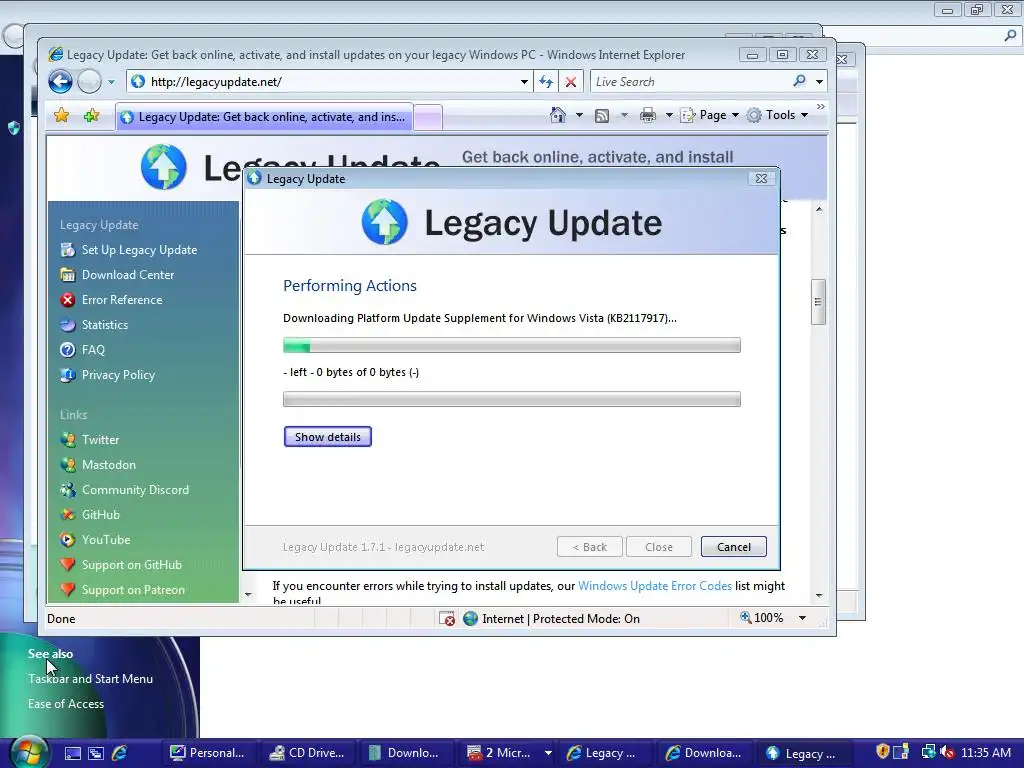Cancel the Legacy Update installation
The image size is (1024, 768).
click(x=733, y=547)
